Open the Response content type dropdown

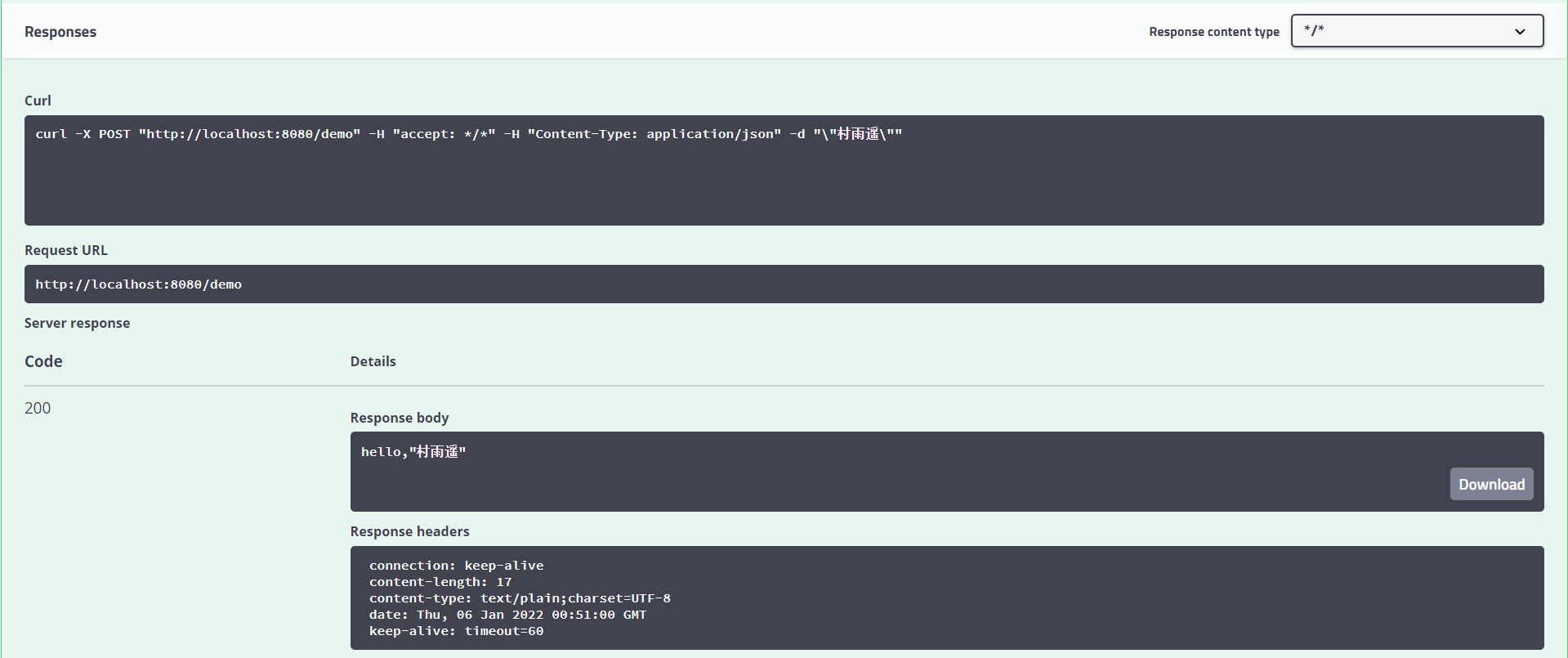pos(1416,31)
